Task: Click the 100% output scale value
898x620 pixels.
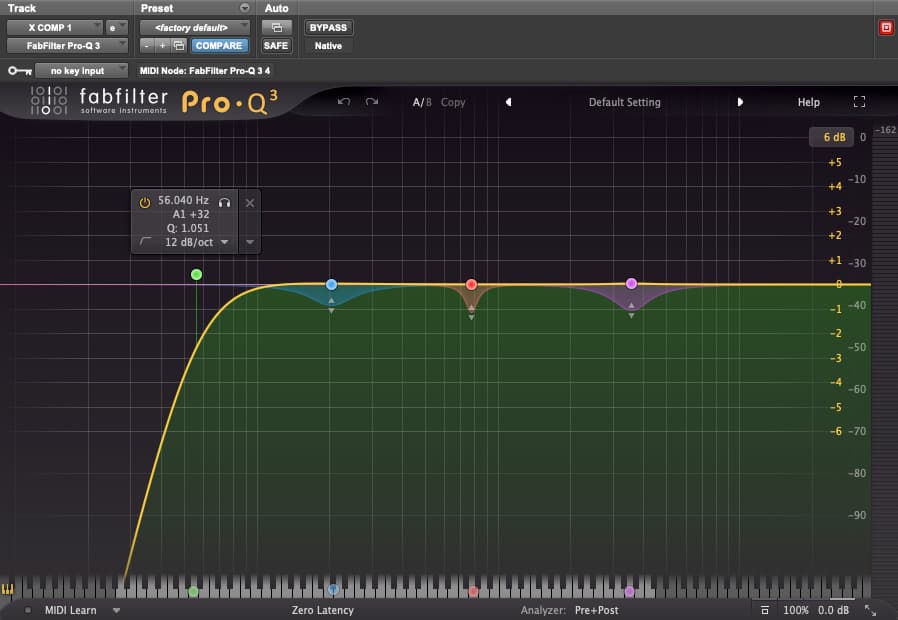Action: [x=795, y=610]
